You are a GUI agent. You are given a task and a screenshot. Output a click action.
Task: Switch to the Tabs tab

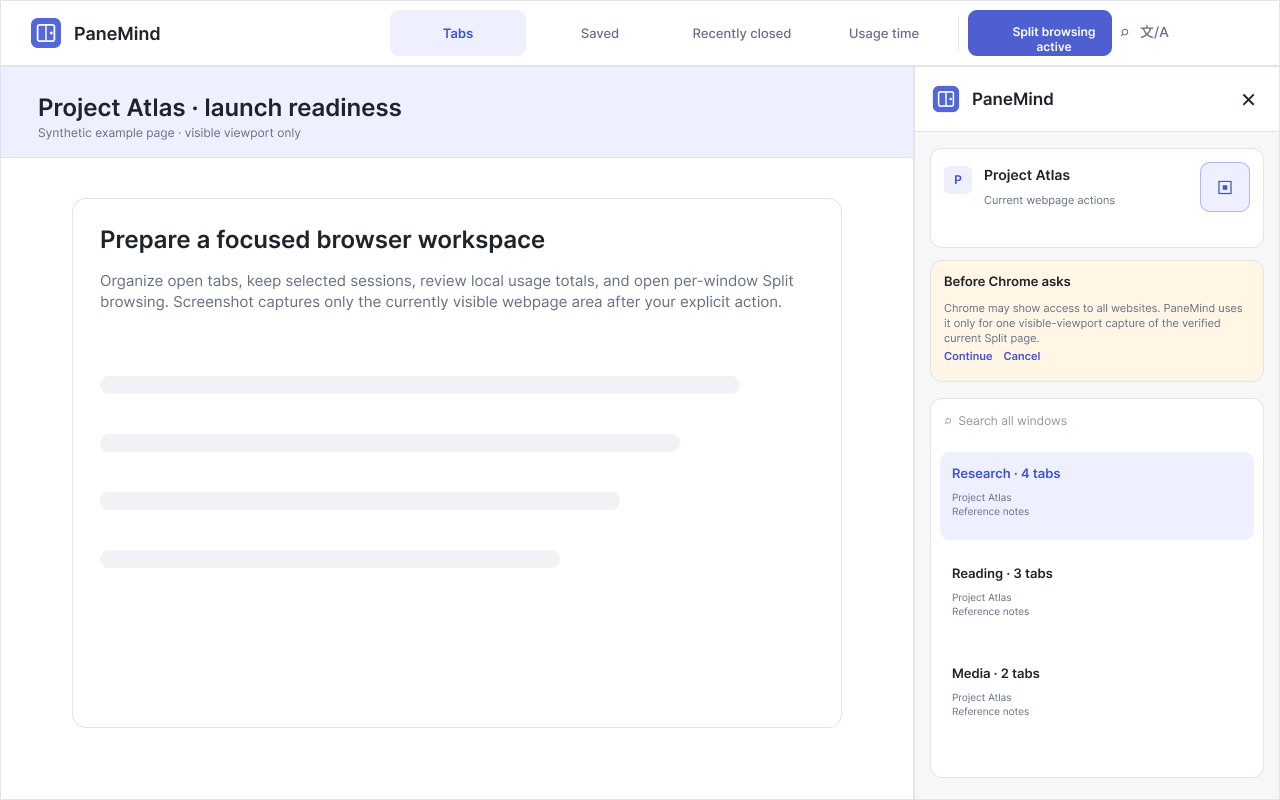tap(458, 33)
